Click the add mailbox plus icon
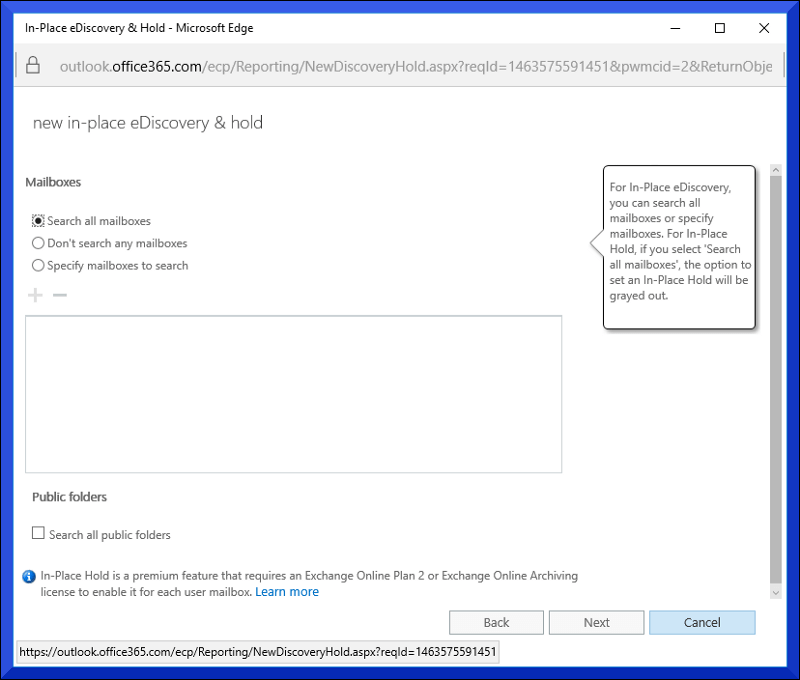800x680 pixels. 35,295
